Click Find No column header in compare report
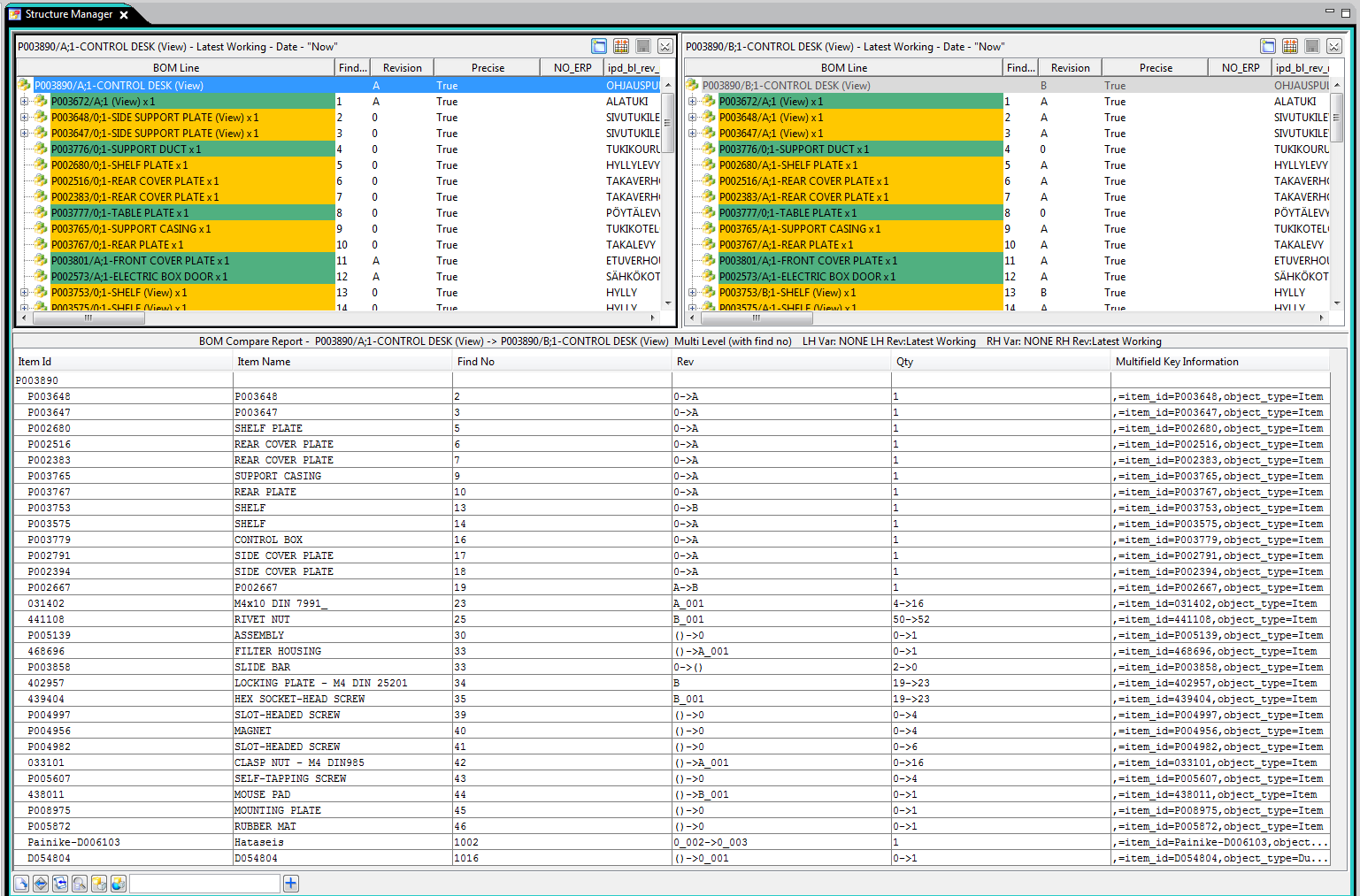Image resolution: width=1360 pixels, height=896 pixels. coord(562,361)
